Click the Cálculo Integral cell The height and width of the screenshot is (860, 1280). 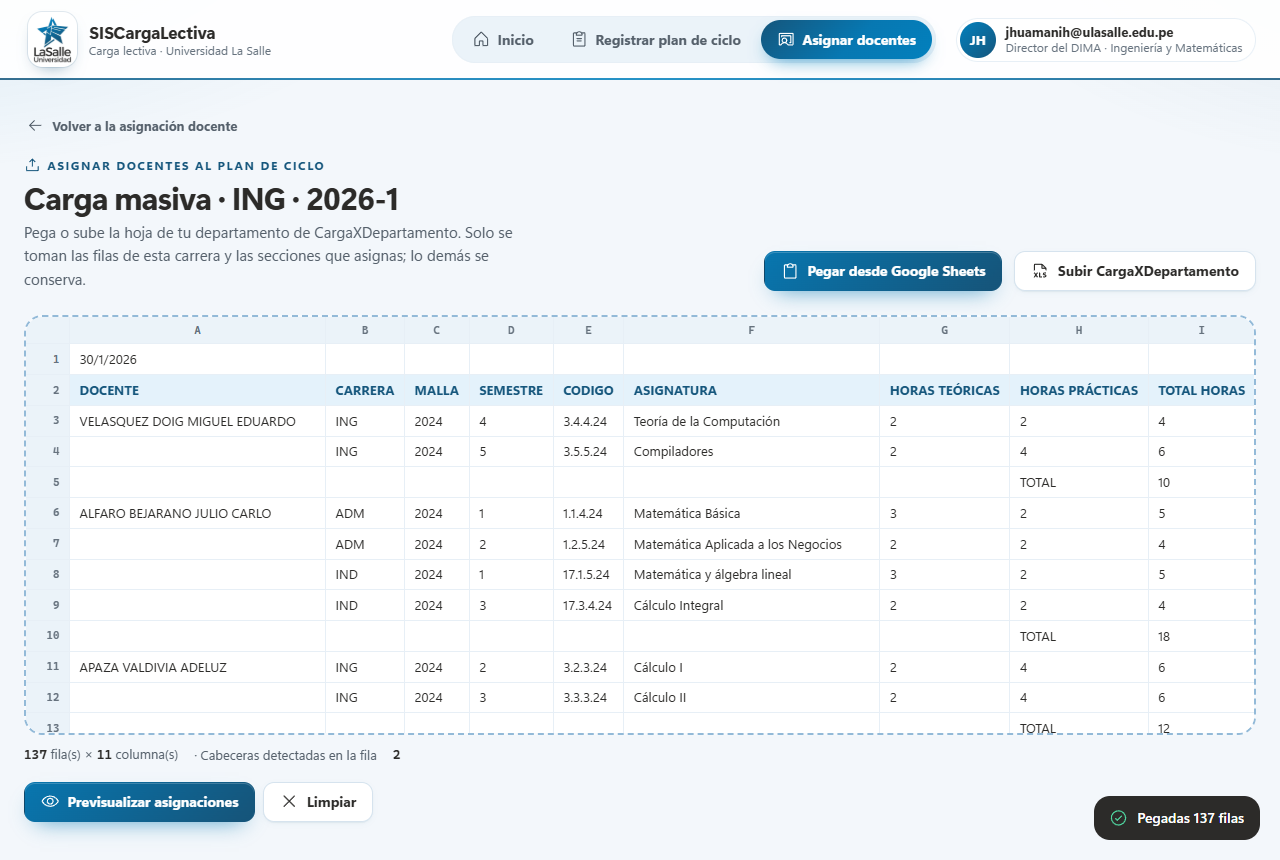(x=751, y=605)
